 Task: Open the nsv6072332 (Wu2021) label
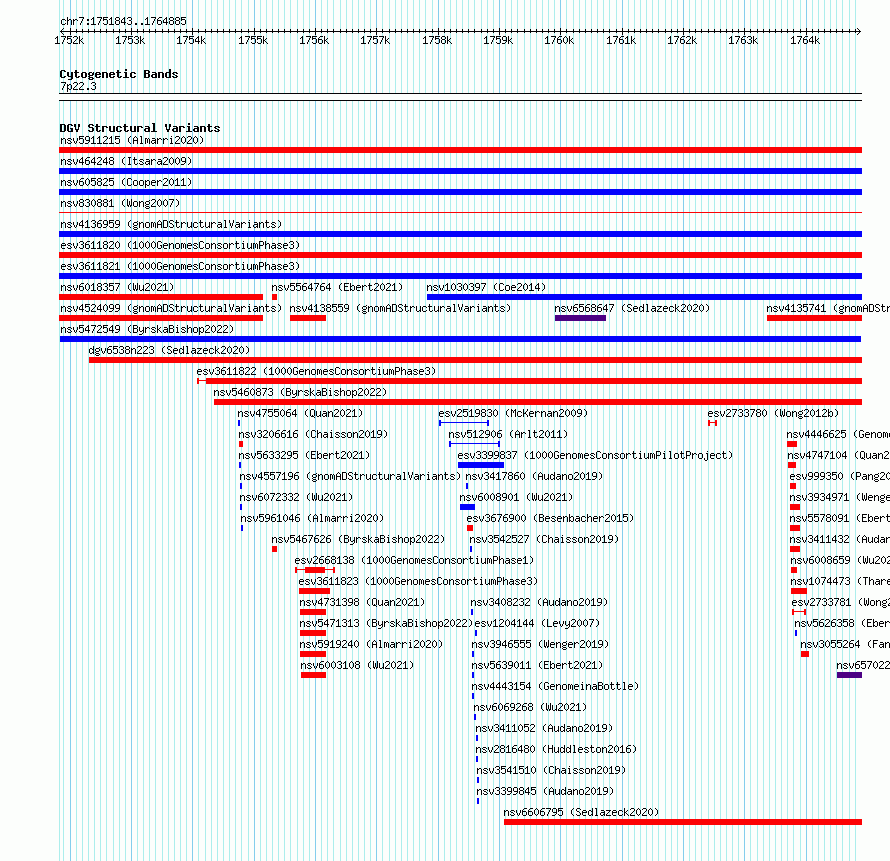pyautogui.click(x=296, y=497)
